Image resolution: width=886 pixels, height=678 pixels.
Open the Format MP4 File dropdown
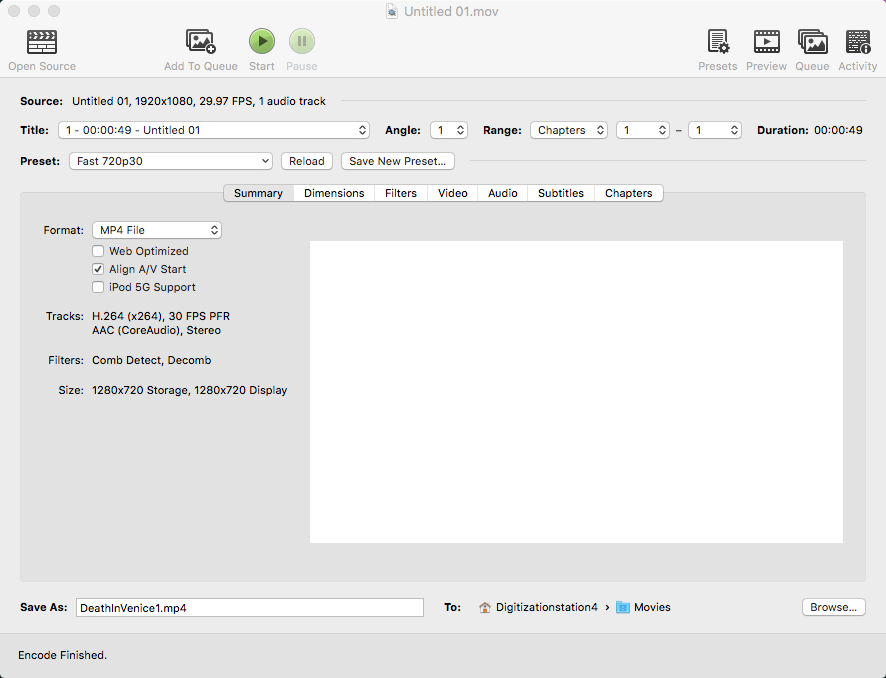[x=157, y=230]
